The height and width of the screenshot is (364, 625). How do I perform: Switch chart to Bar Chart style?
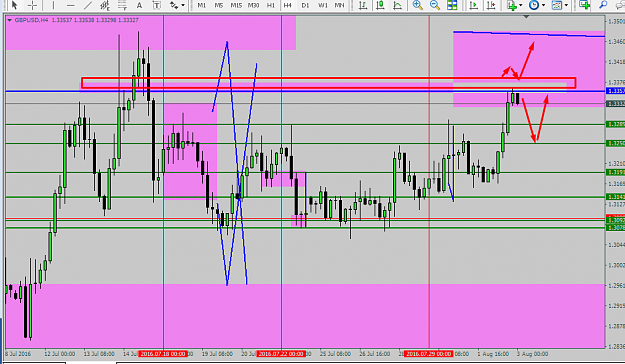pos(363,5)
